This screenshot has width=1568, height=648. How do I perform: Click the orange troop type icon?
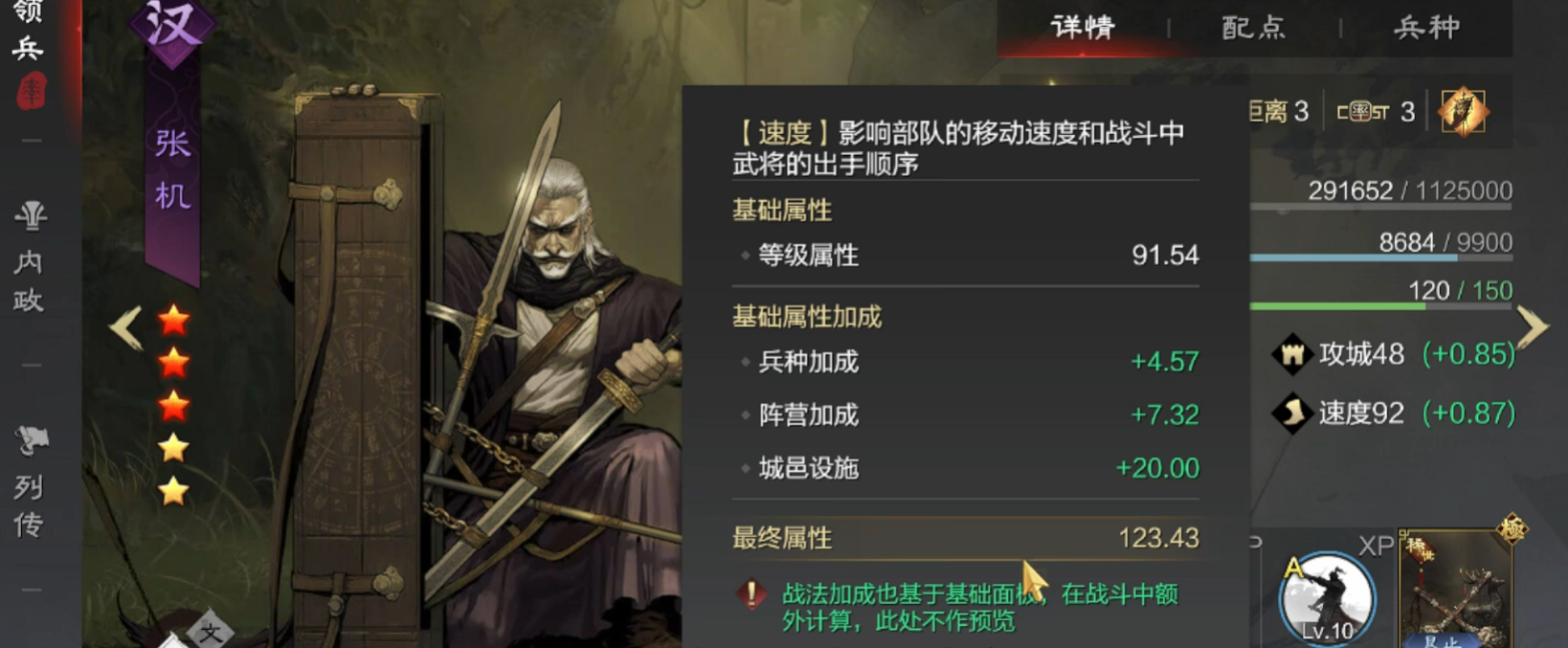click(1463, 112)
